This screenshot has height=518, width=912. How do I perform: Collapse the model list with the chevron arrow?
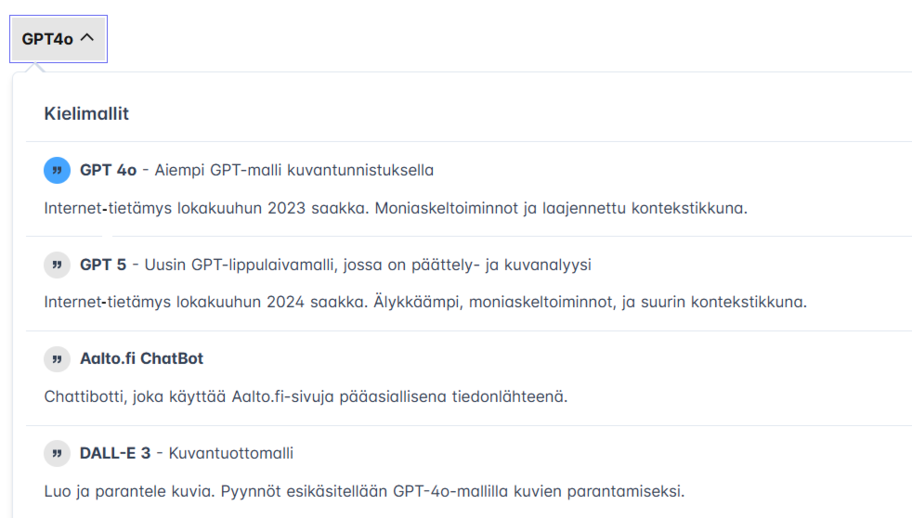click(x=87, y=38)
